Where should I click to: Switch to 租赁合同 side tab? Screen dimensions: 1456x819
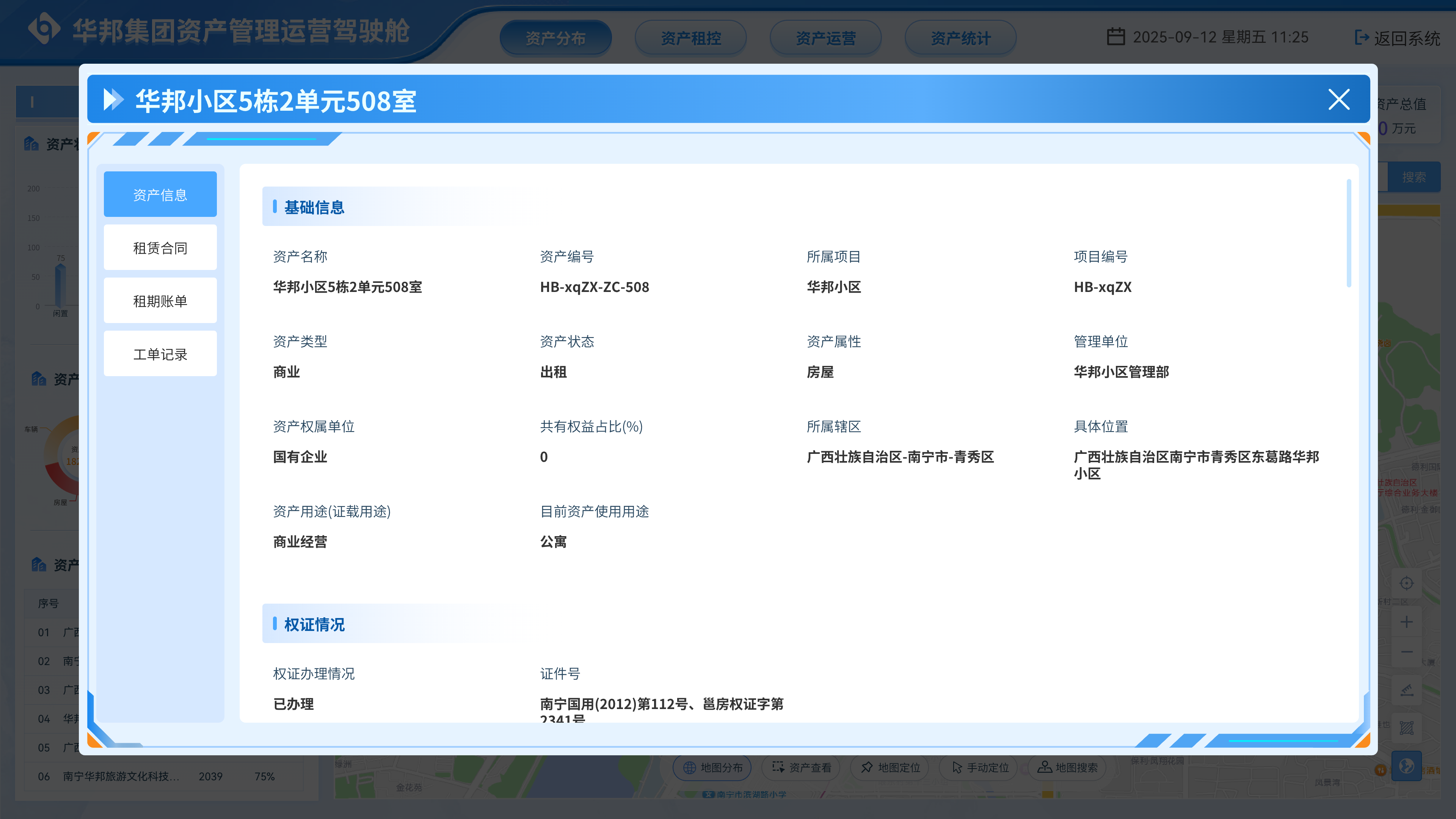coord(160,248)
